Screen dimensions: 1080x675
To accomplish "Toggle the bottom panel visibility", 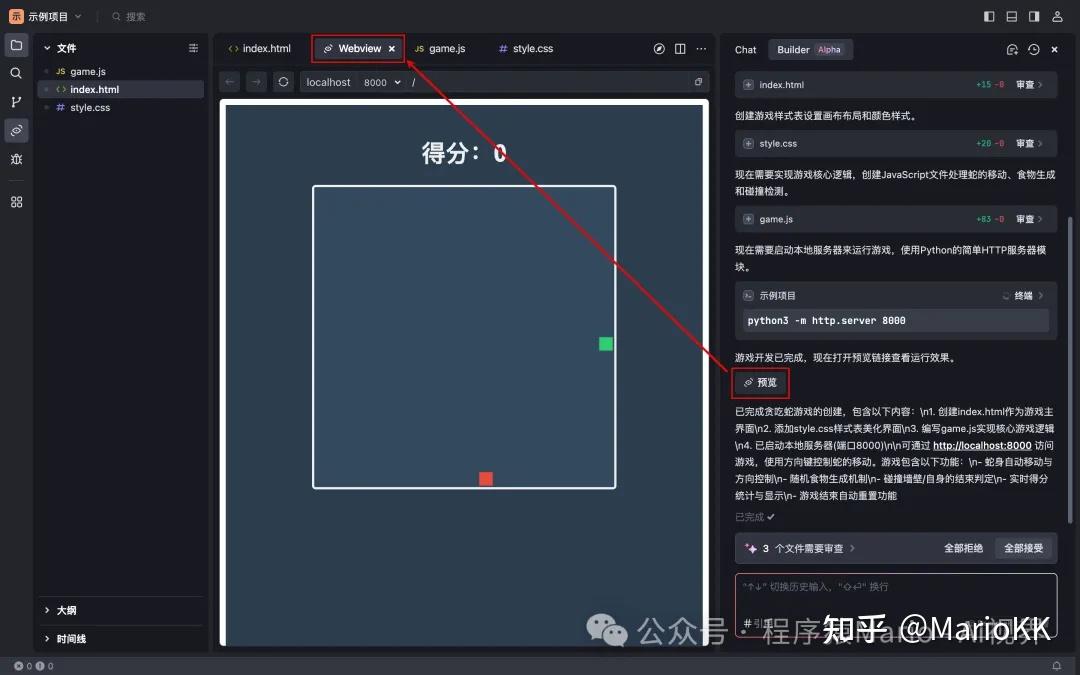I will pyautogui.click(x=1012, y=15).
